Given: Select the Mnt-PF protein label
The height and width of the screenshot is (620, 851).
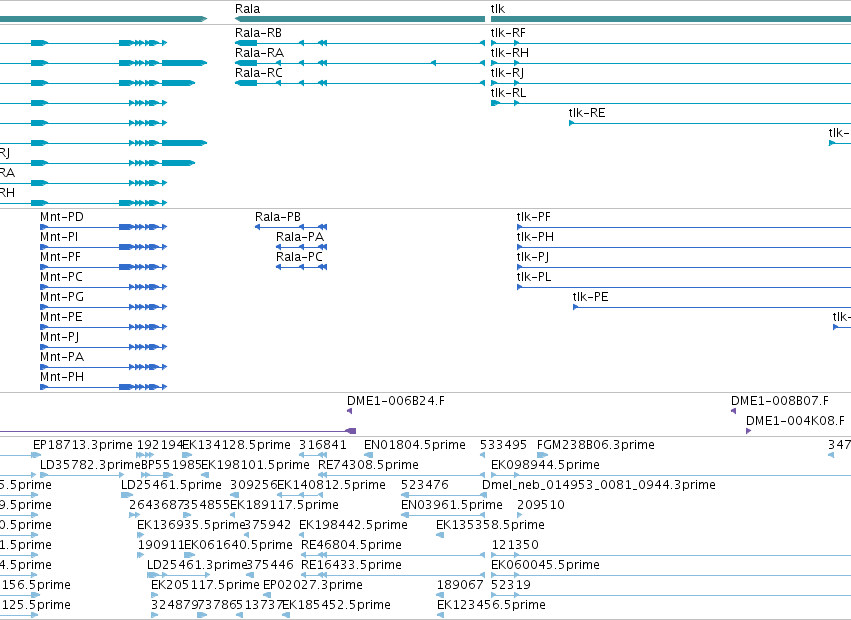Looking at the screenshot, I should [61, 257].
